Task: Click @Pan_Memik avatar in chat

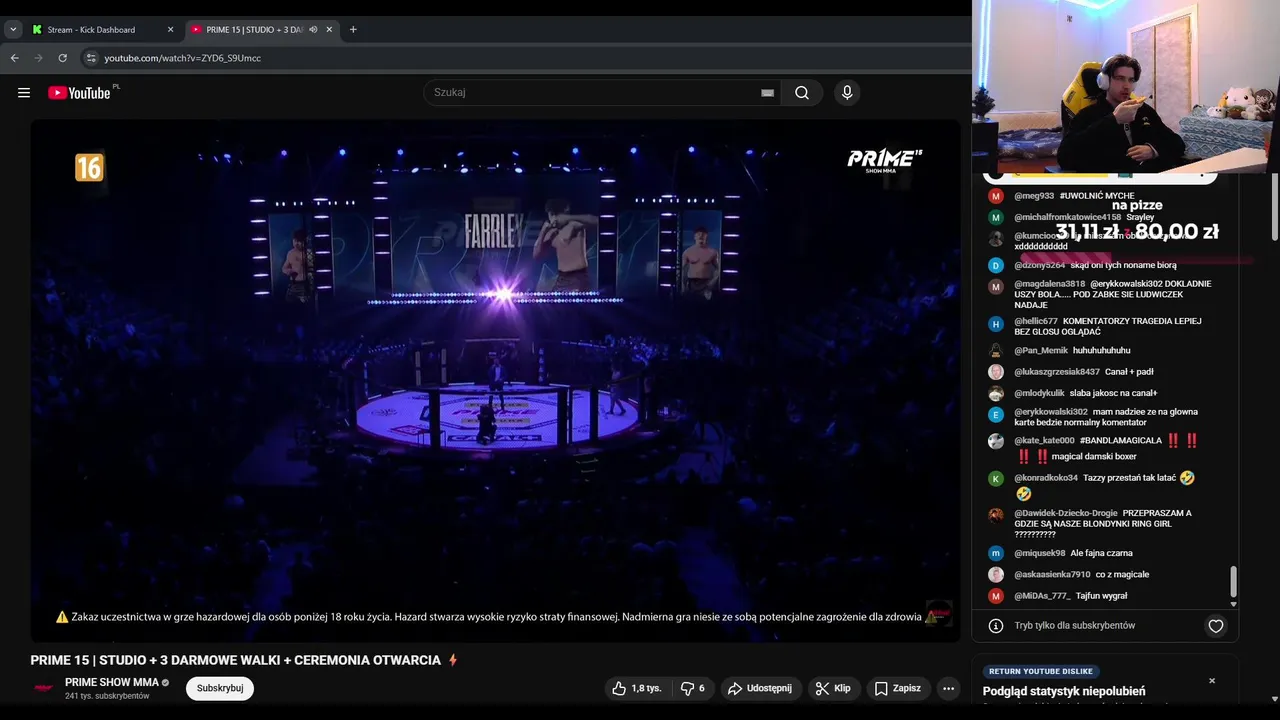Action: (x=996, y=351)
